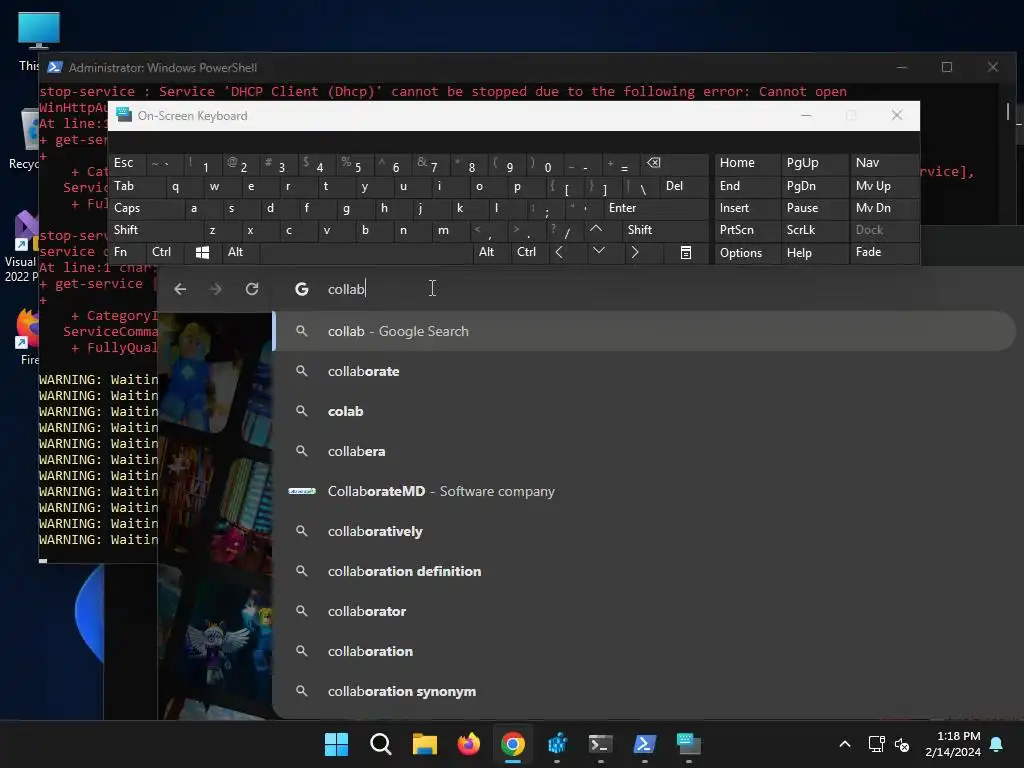
Task: Choose the 'collaboration' suggestion
Action: click(645, 651)
